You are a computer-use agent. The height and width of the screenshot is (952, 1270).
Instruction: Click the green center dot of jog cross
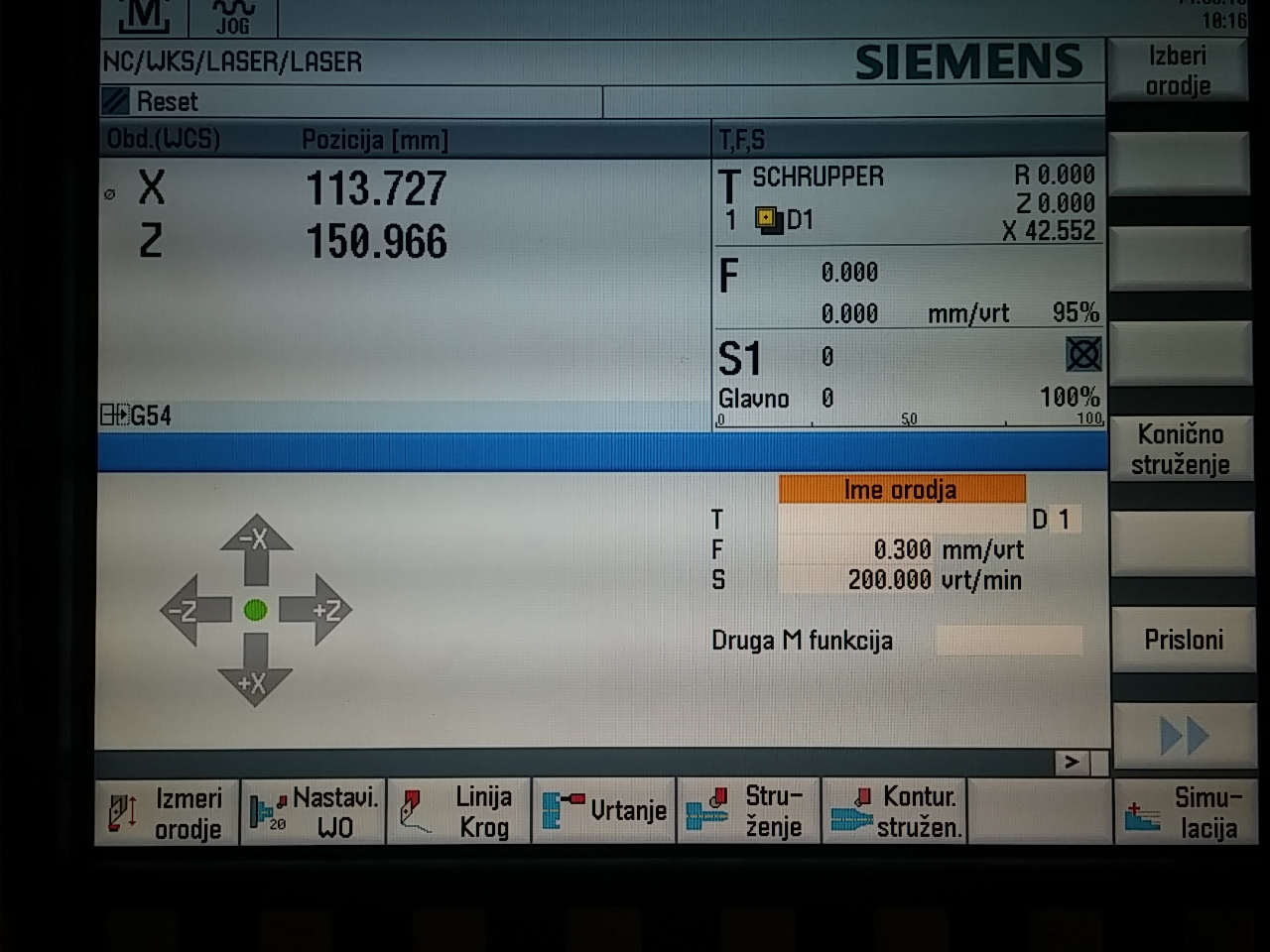click(255, 610)
